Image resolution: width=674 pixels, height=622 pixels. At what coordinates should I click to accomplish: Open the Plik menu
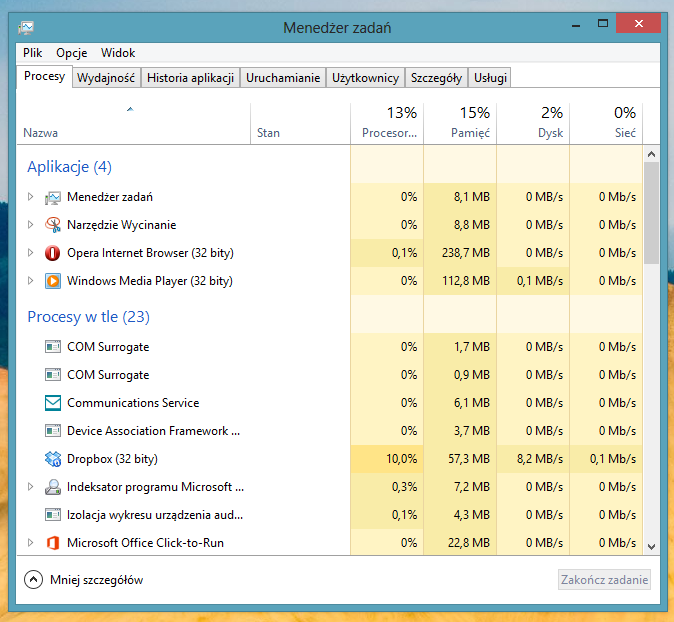click(33, 53)
